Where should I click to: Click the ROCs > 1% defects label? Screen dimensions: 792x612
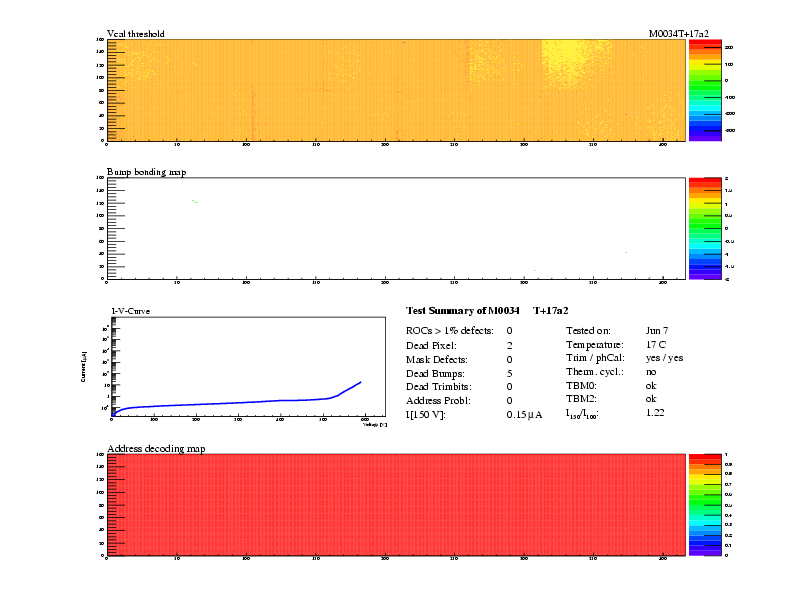(449, 330)
